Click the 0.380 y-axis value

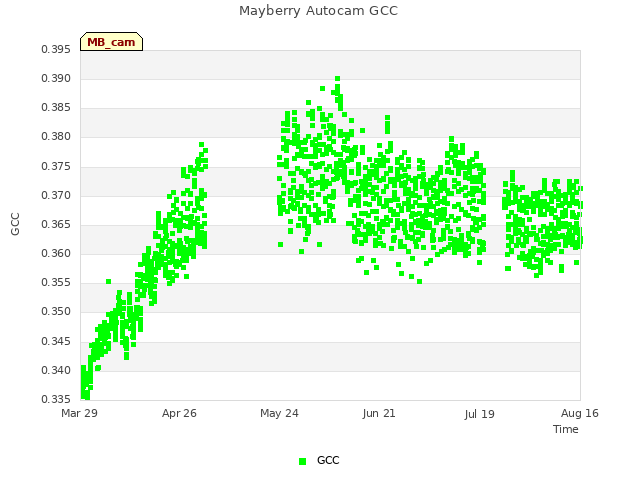tap(56, 137)
